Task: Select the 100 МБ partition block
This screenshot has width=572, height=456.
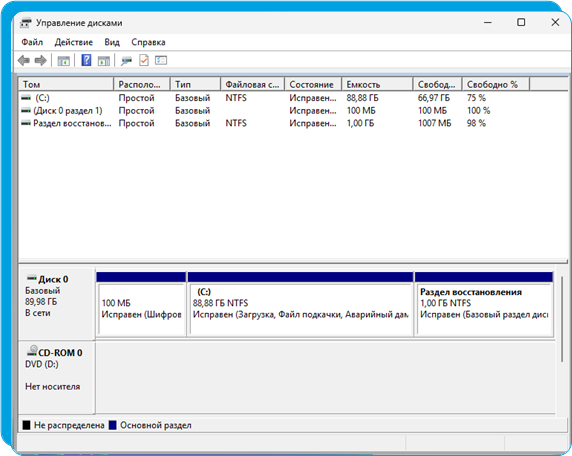Action: (x=141, y=304)
